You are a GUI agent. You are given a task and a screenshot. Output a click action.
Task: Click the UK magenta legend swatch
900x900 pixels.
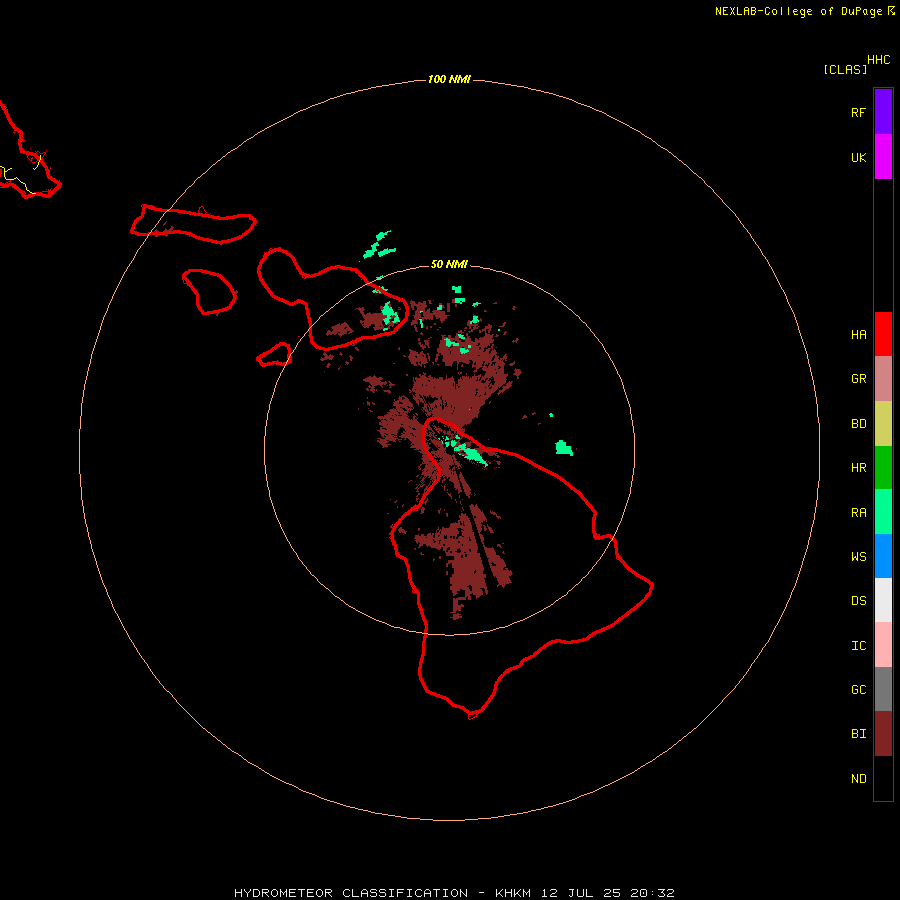(883, 157)
